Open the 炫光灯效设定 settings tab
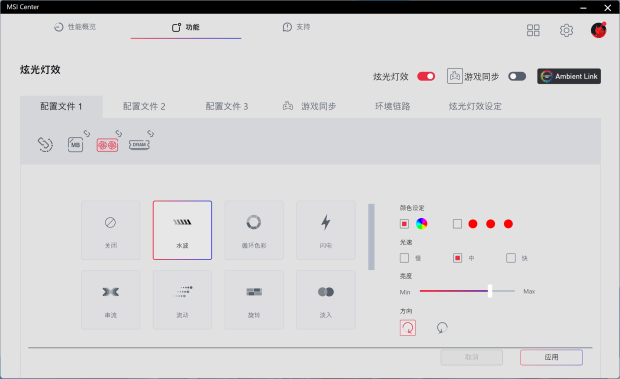This screenshot has height=379, width=620. point(475,106)
